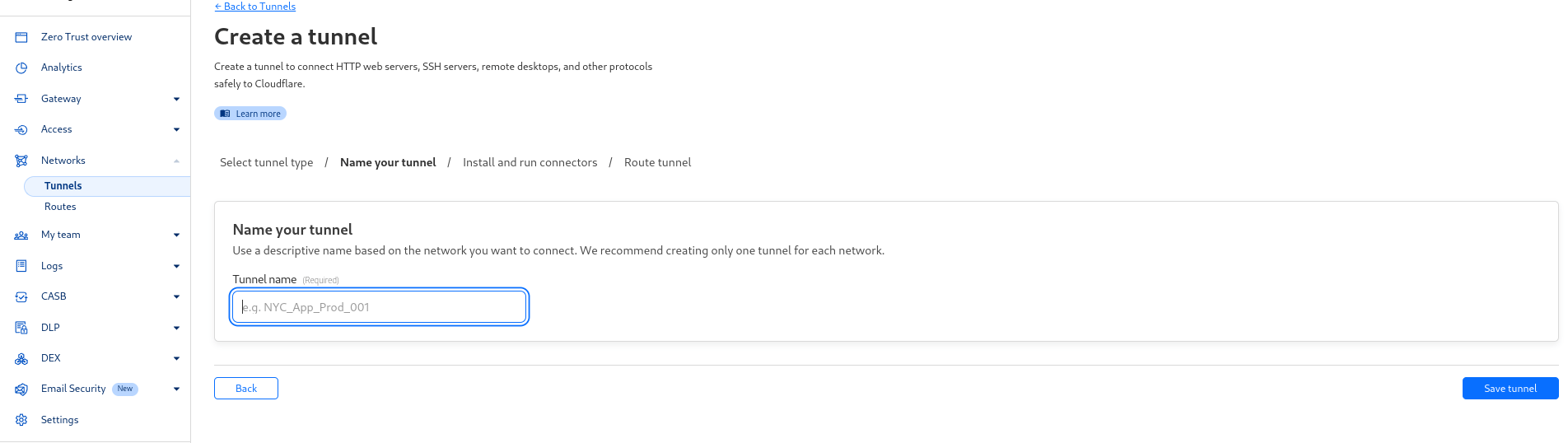Viewport: 1568px width, 443px height.
Task: Click the Access sidebar icon
Action: 21,129
